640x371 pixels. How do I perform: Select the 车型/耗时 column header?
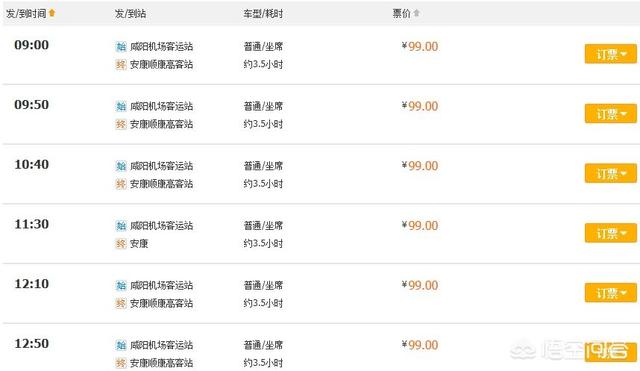(x=263, y=13)
